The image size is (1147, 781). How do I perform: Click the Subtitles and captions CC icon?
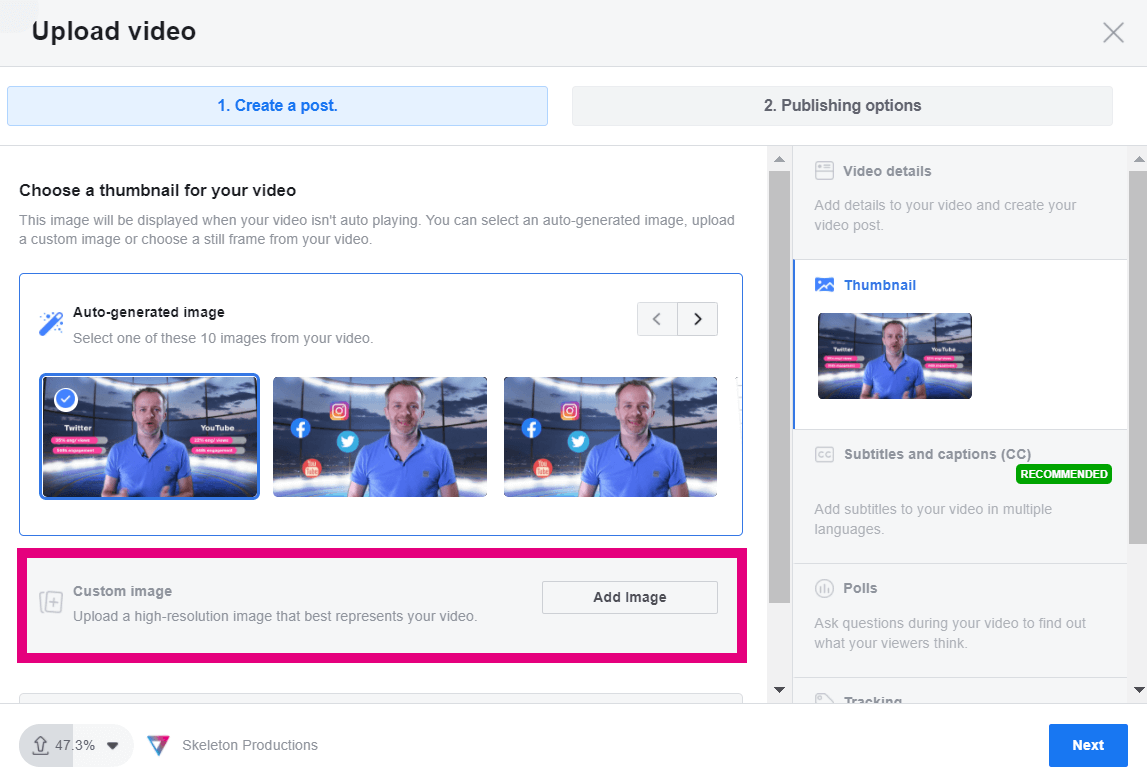click(x=824, y=454)
